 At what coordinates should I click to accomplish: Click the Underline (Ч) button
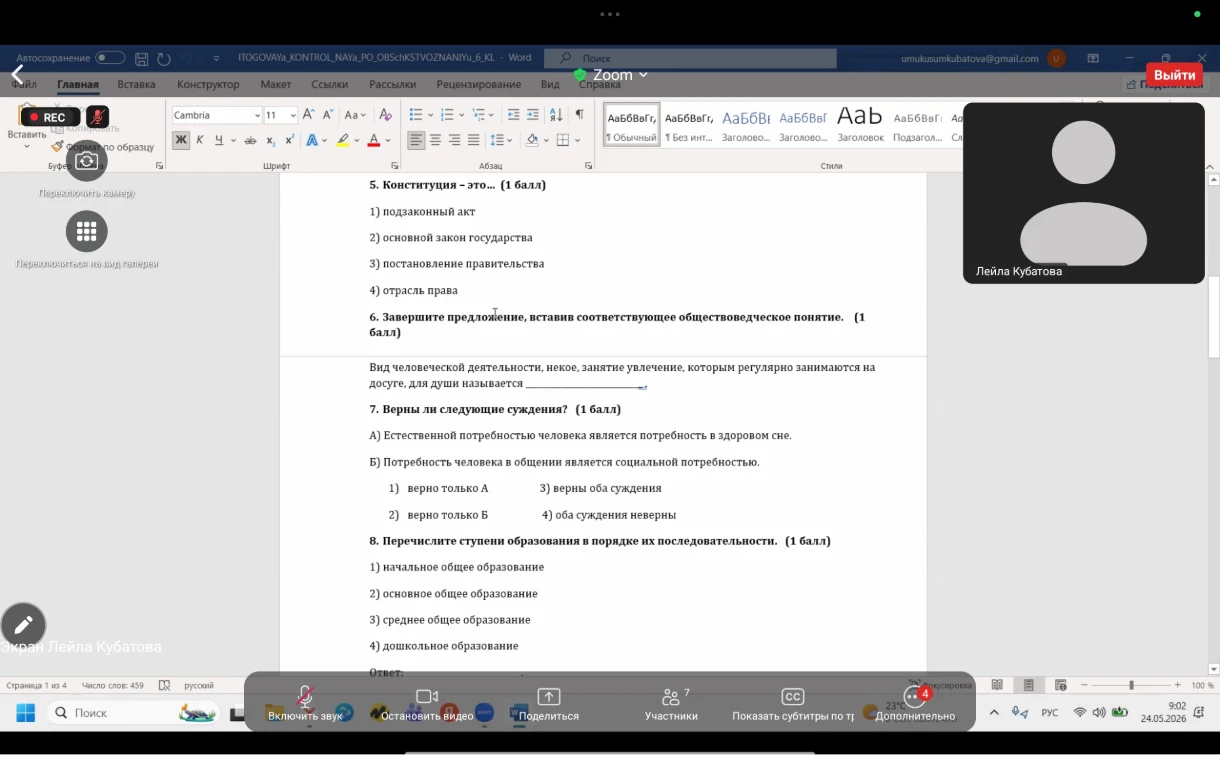tap(218, 140)
